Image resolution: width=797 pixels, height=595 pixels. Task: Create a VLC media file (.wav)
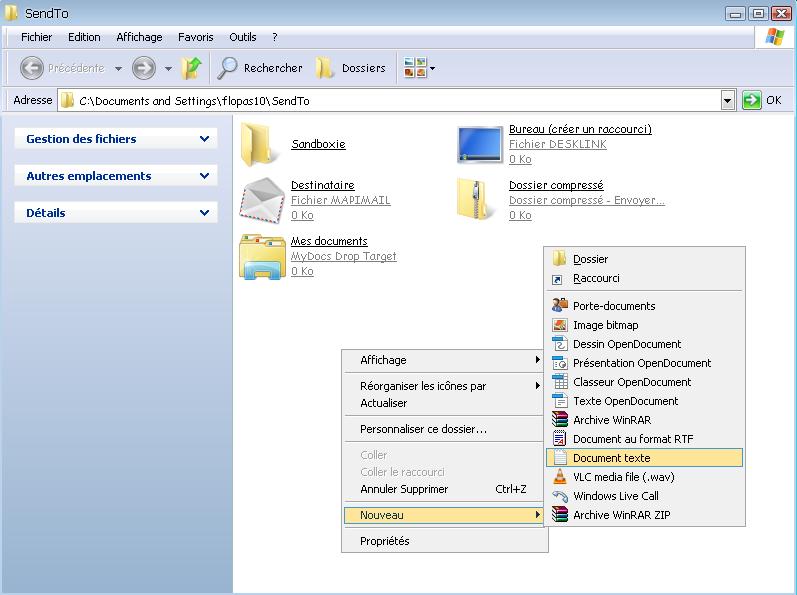pos(645,477)
